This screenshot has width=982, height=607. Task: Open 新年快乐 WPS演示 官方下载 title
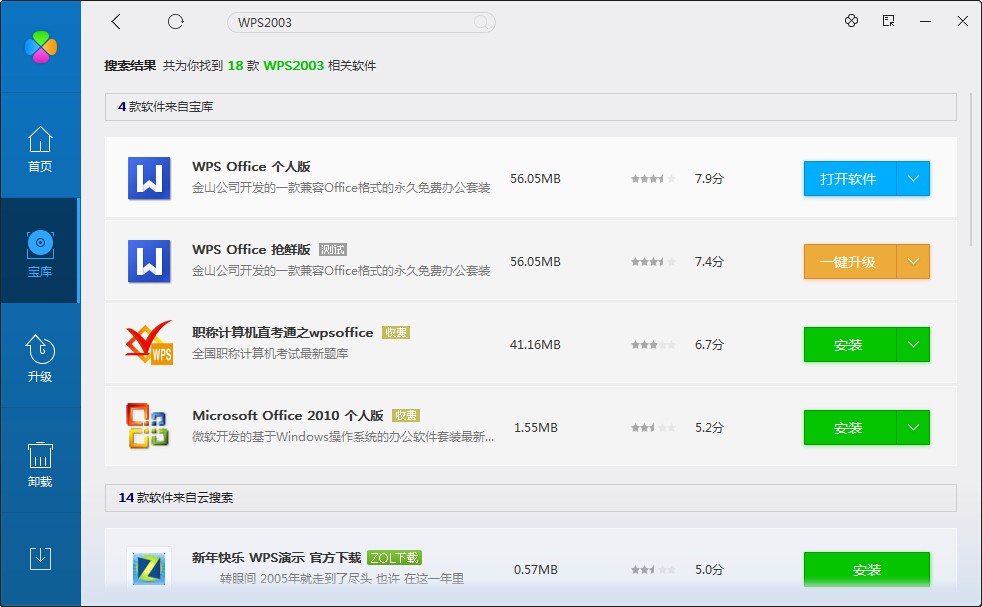coord(276,558)
